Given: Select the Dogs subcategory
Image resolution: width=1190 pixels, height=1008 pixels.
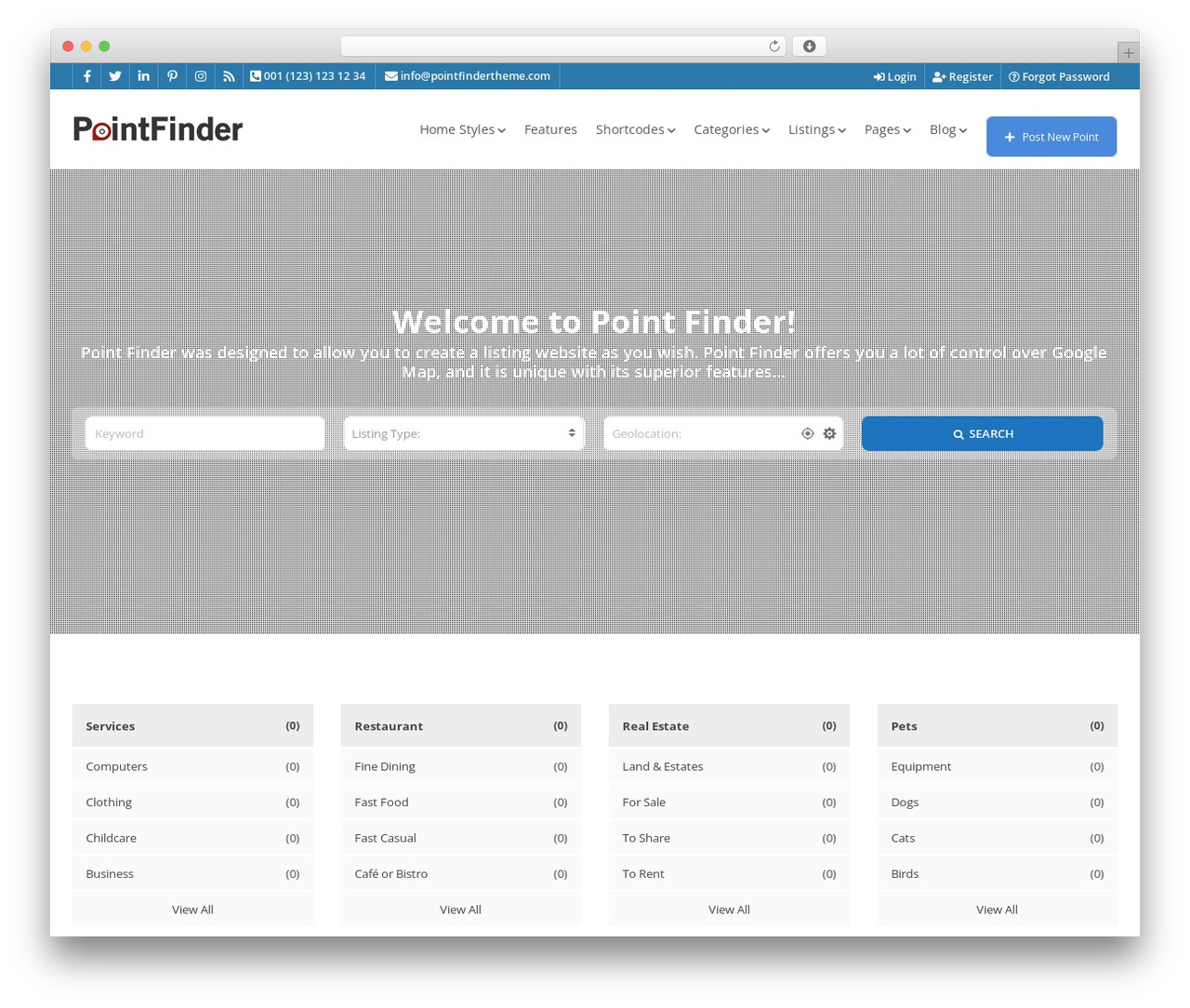Looking at the screenshot, I should point(998,802).
